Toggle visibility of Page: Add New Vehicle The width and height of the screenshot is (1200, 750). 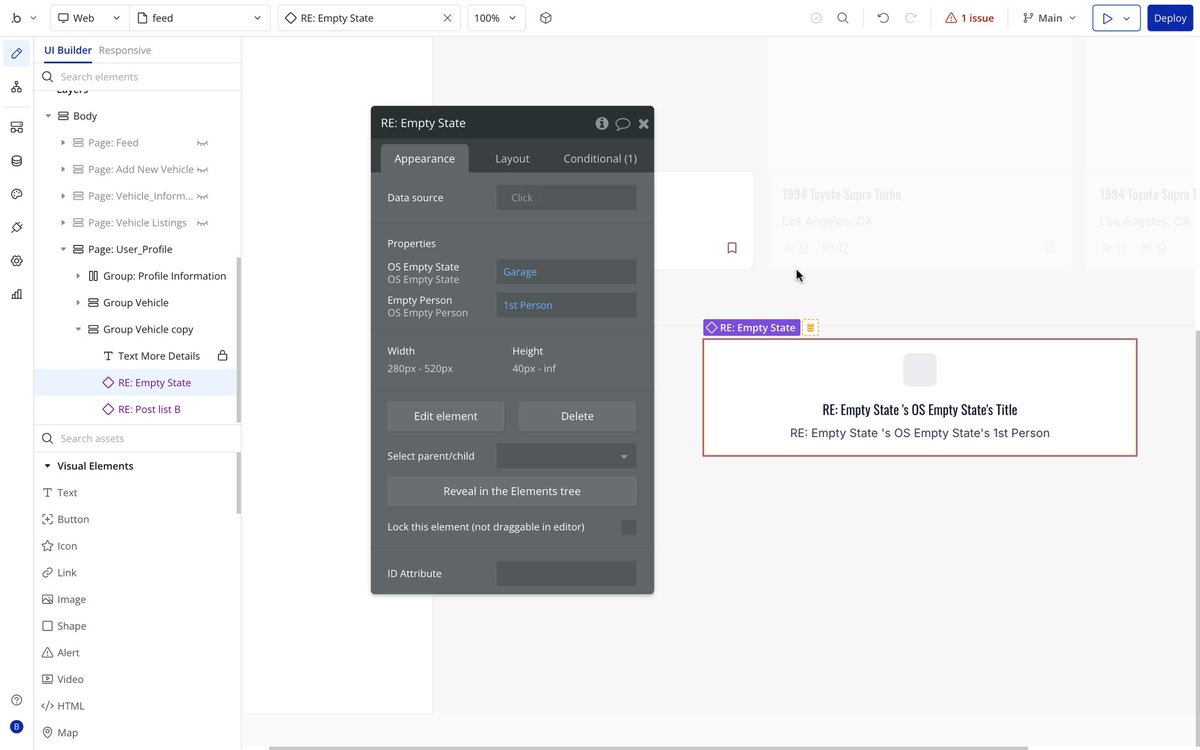pos(202,169)
